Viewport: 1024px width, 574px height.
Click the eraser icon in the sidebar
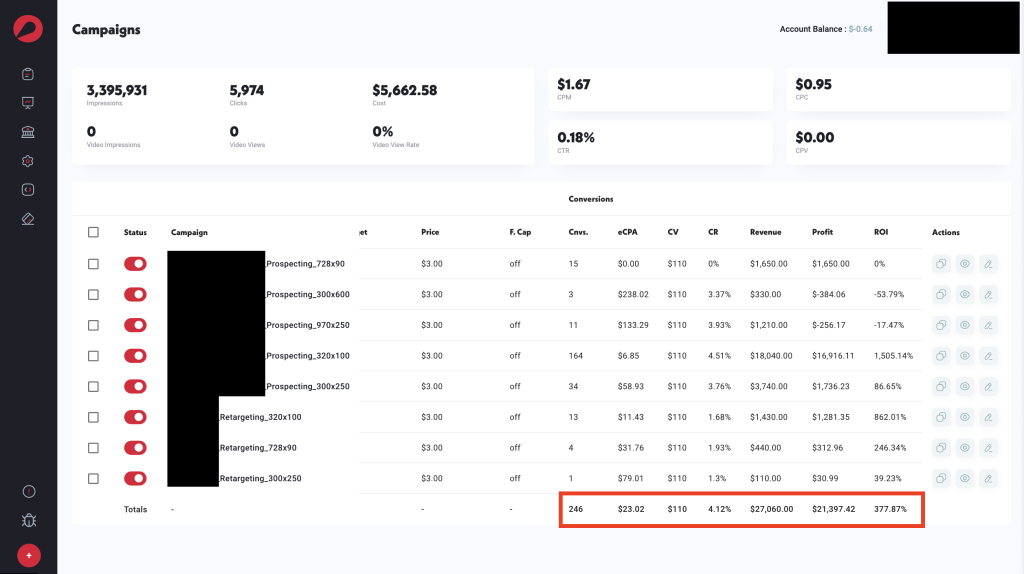click(28, 219)
